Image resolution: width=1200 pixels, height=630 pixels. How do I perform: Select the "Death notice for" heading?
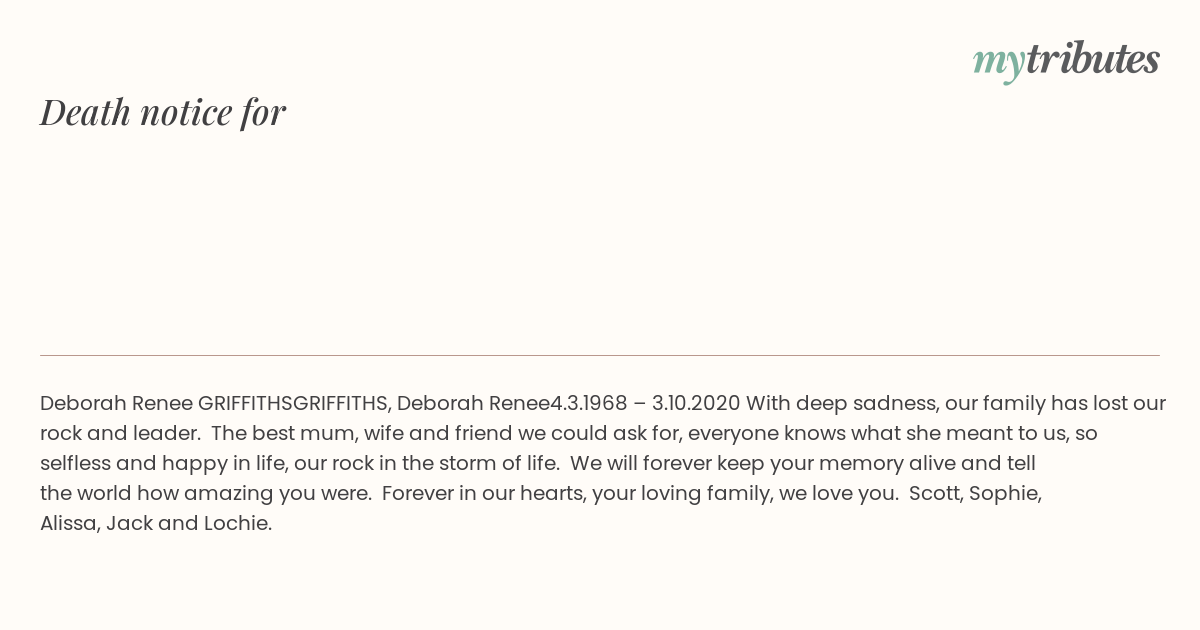click(x=163, y=112)
